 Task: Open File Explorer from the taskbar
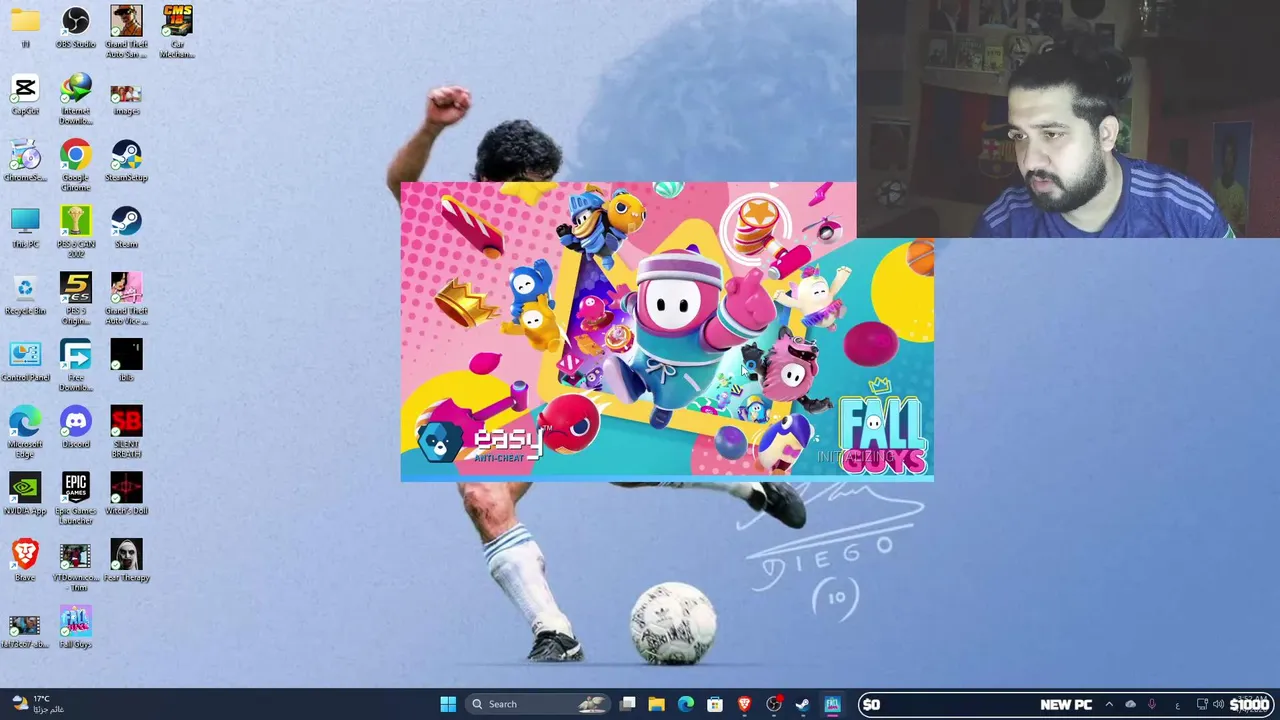tap(656, 704)
